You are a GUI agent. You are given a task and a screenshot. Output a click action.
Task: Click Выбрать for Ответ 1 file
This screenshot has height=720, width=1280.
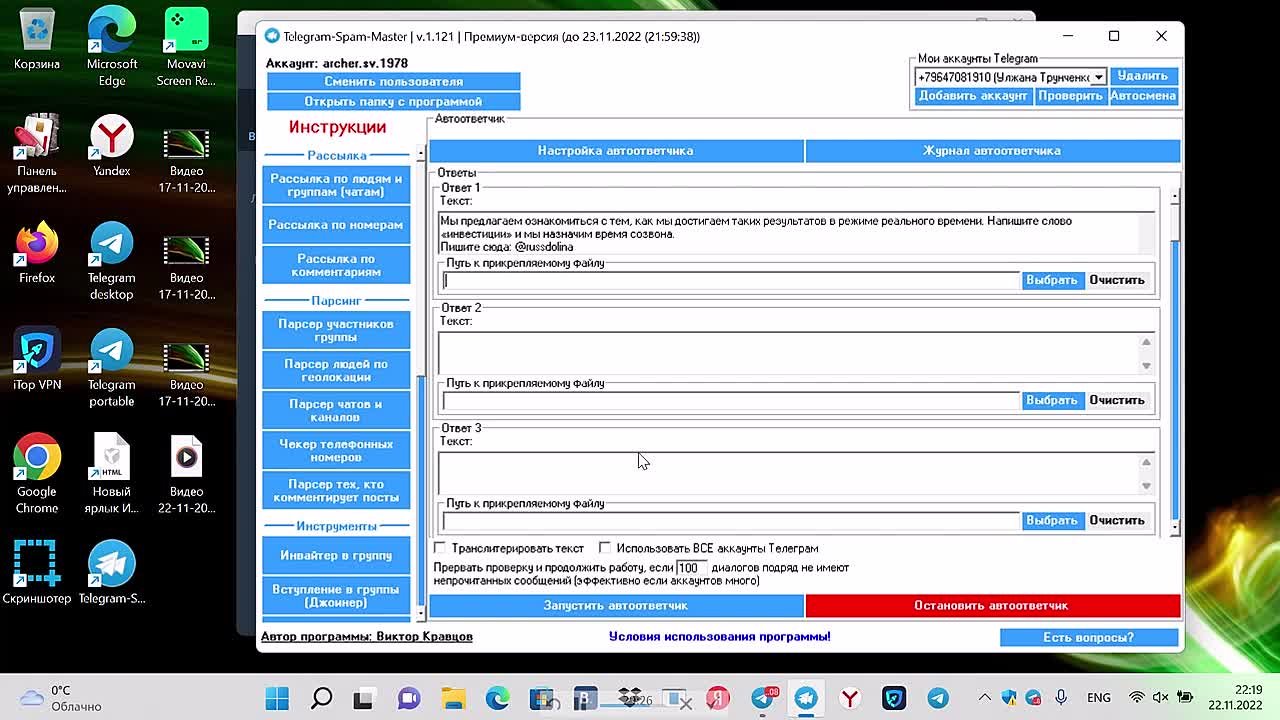(1051, 280)
